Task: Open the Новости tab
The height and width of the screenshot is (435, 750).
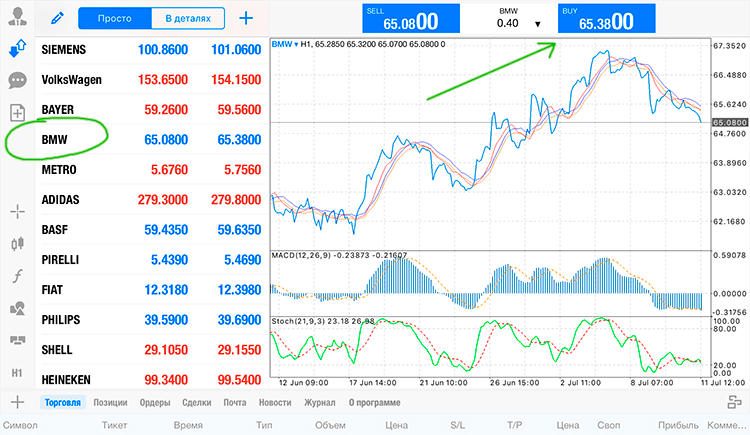Action: click(x=275, y=402)
